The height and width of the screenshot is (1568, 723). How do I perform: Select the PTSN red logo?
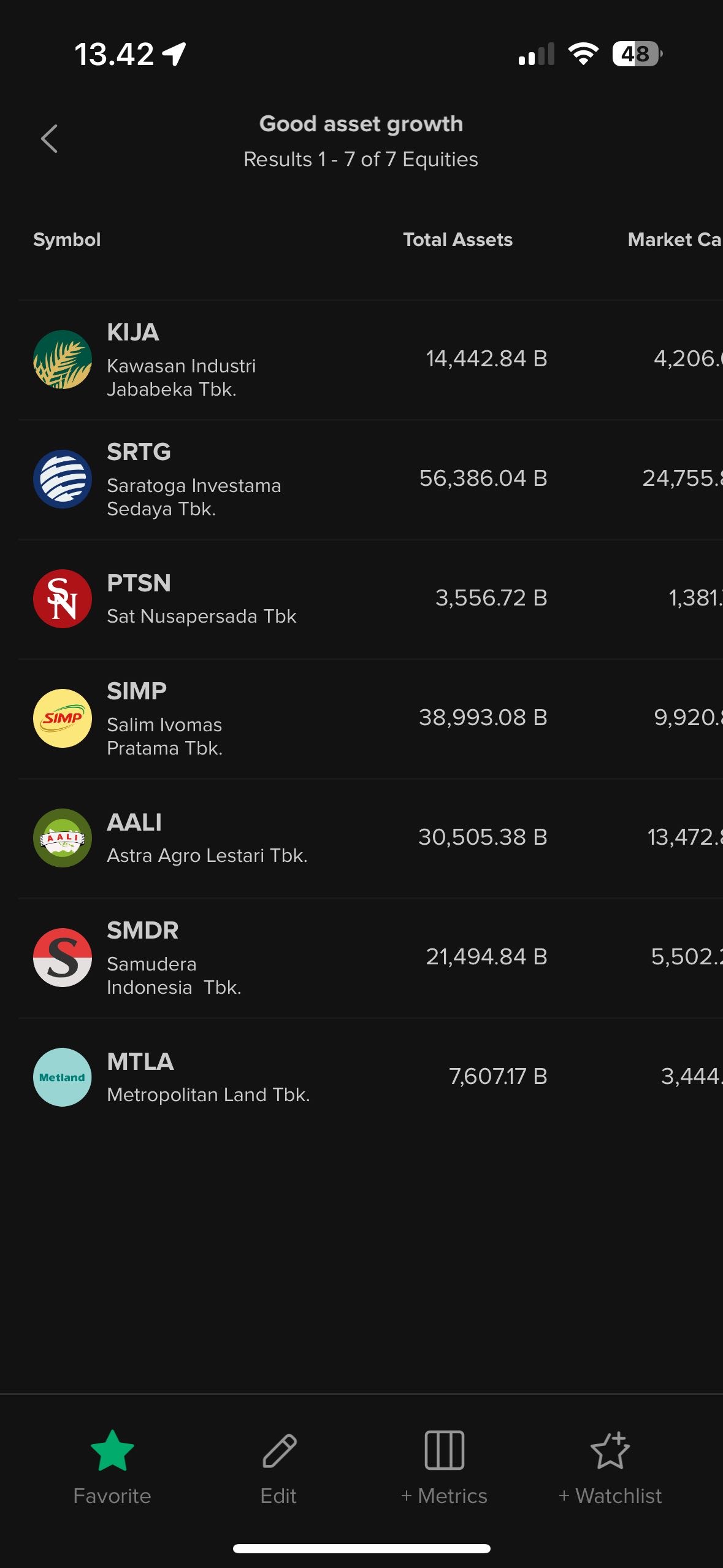tap(63, 599)
